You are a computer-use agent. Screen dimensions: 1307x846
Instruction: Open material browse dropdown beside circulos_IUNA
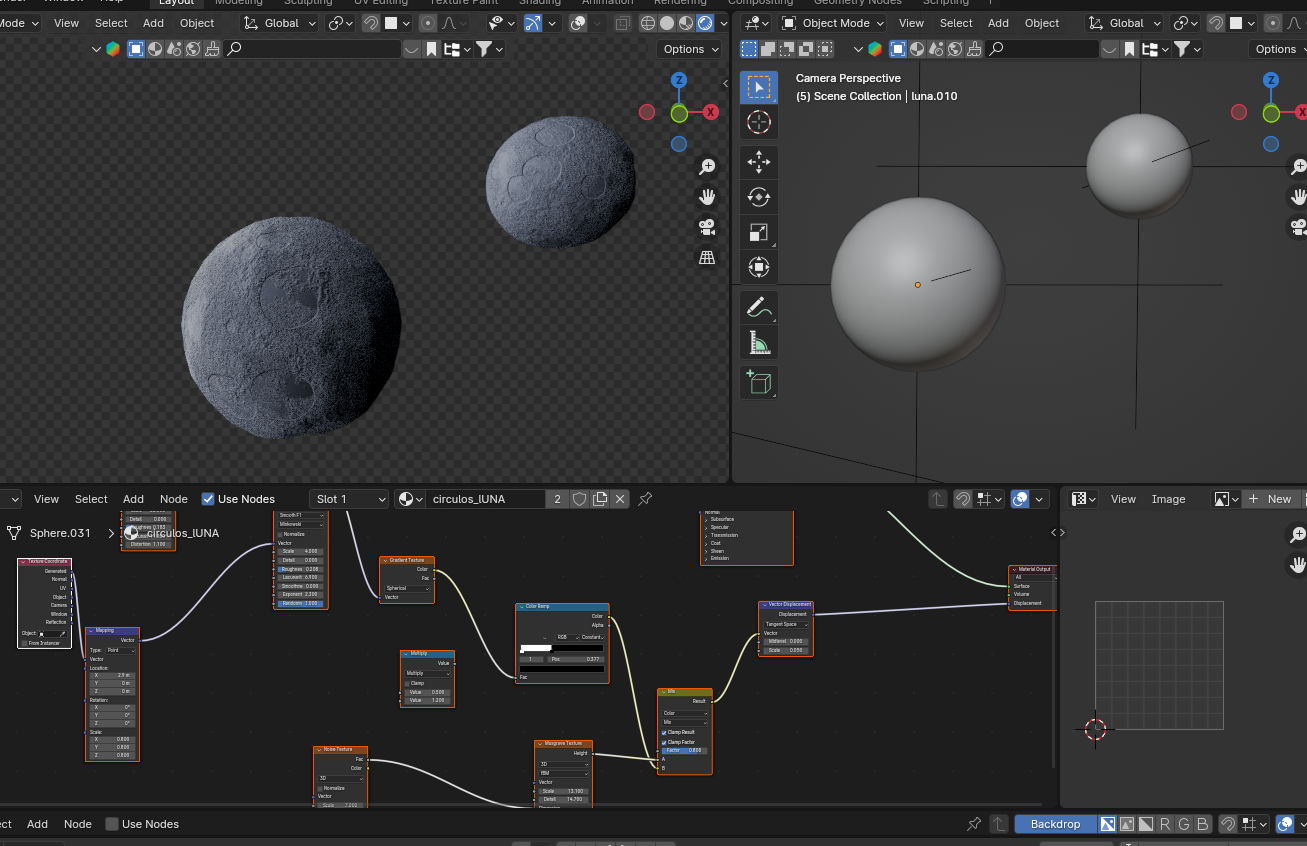409,499
